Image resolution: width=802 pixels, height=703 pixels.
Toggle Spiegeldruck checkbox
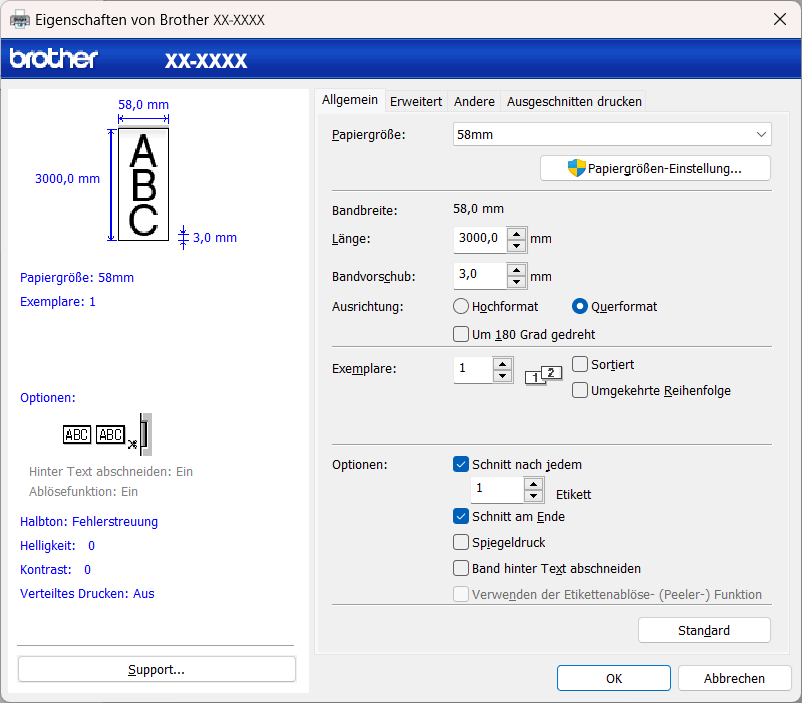461,542
